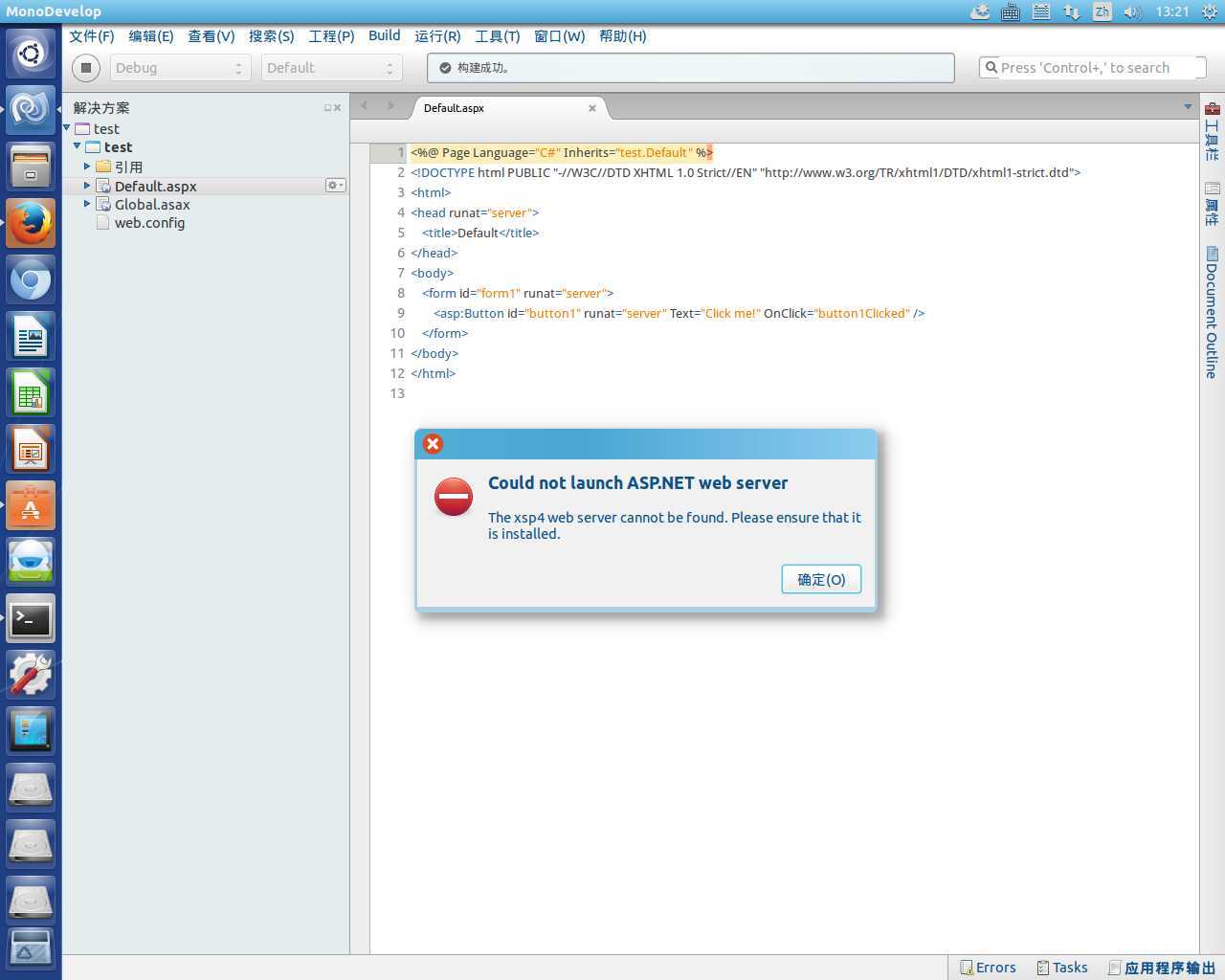Open the 窗口(W) menu
Viewport: 1225px width, 980px height.
click(x=559, y=36)
